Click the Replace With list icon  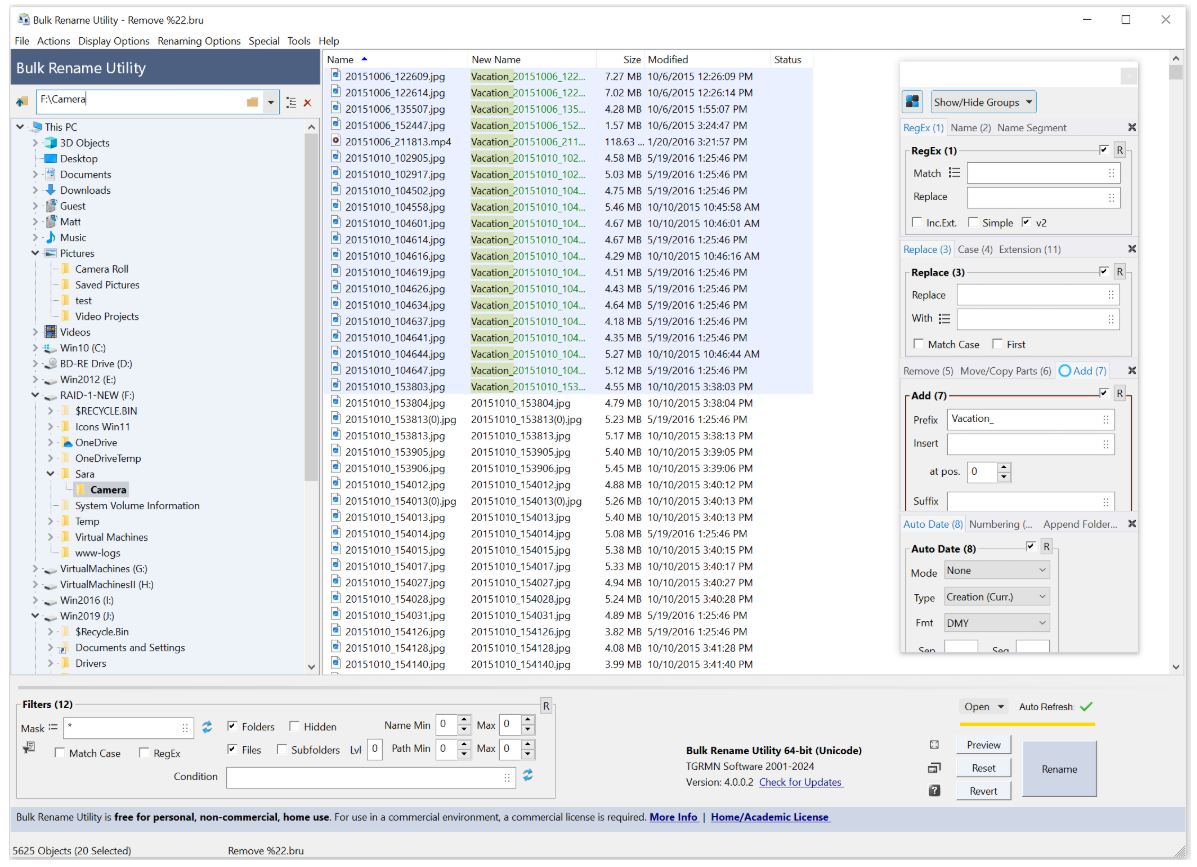pos(944,318)
